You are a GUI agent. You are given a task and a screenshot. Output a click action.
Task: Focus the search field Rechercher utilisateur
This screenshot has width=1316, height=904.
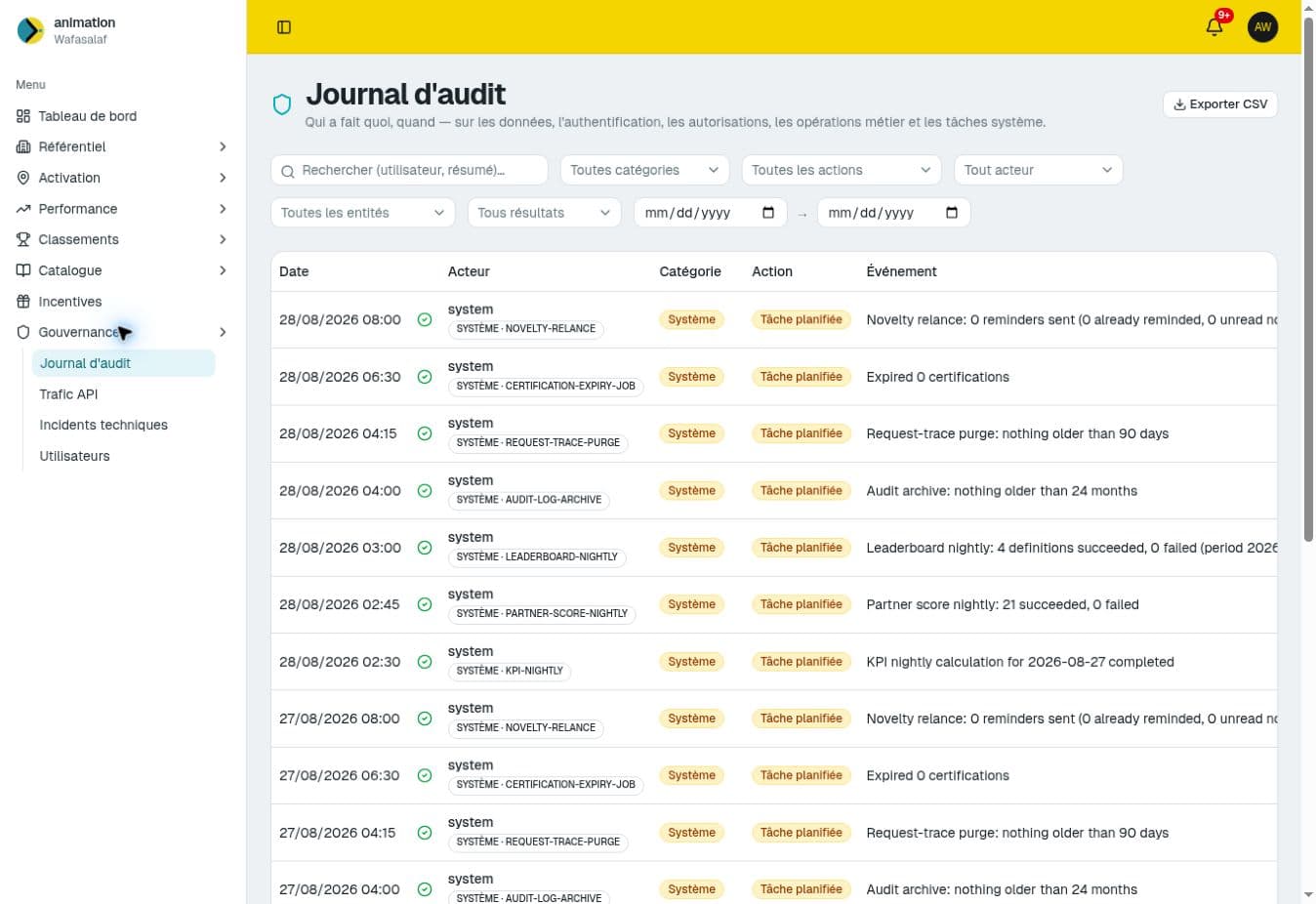click(409, 170)
